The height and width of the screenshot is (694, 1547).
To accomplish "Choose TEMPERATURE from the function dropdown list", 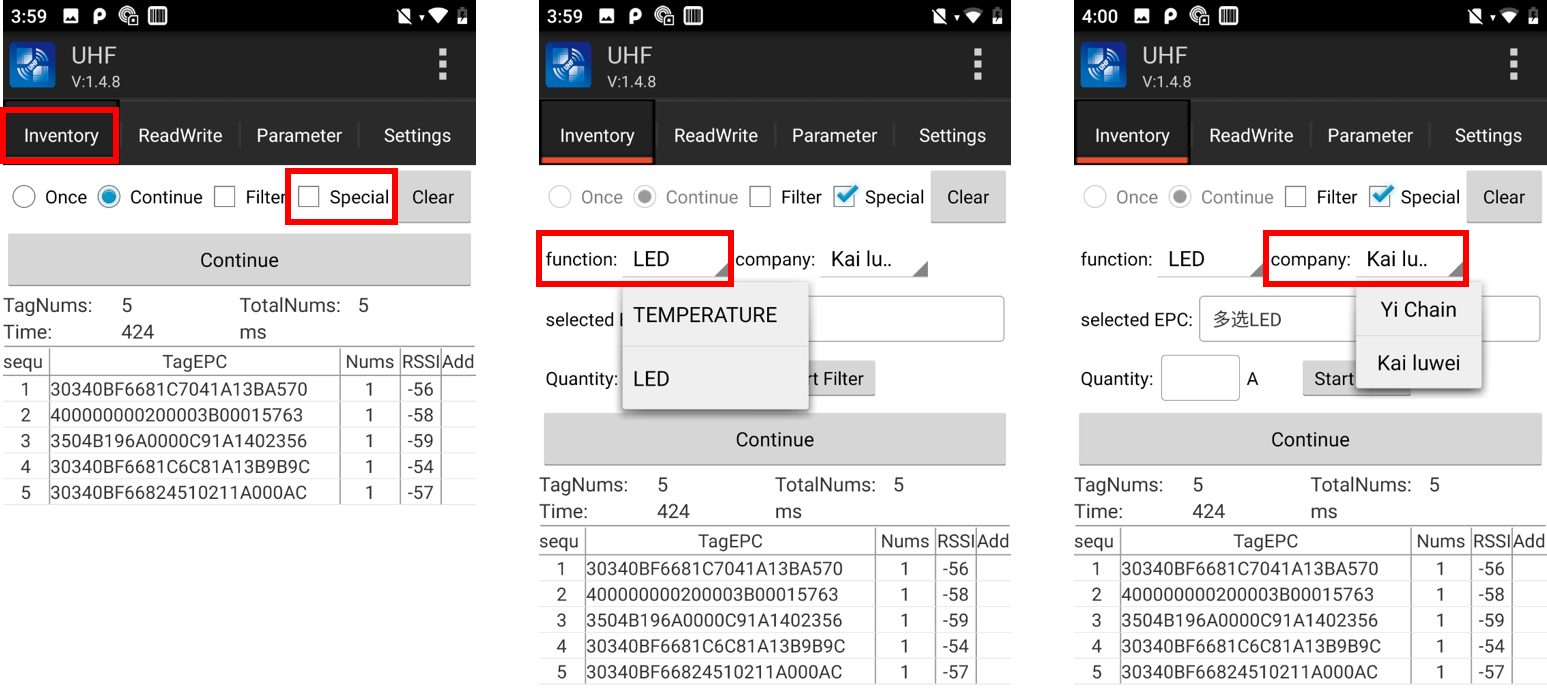I will coord(705,315).
